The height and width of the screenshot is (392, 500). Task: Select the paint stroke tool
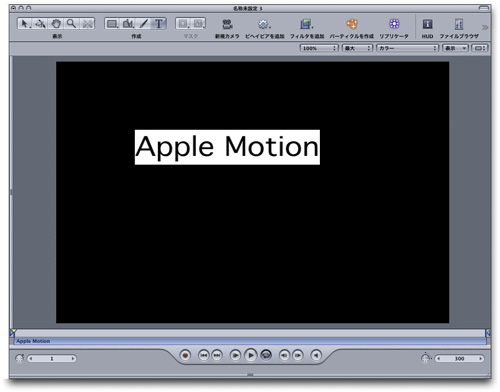click(144, 24)
